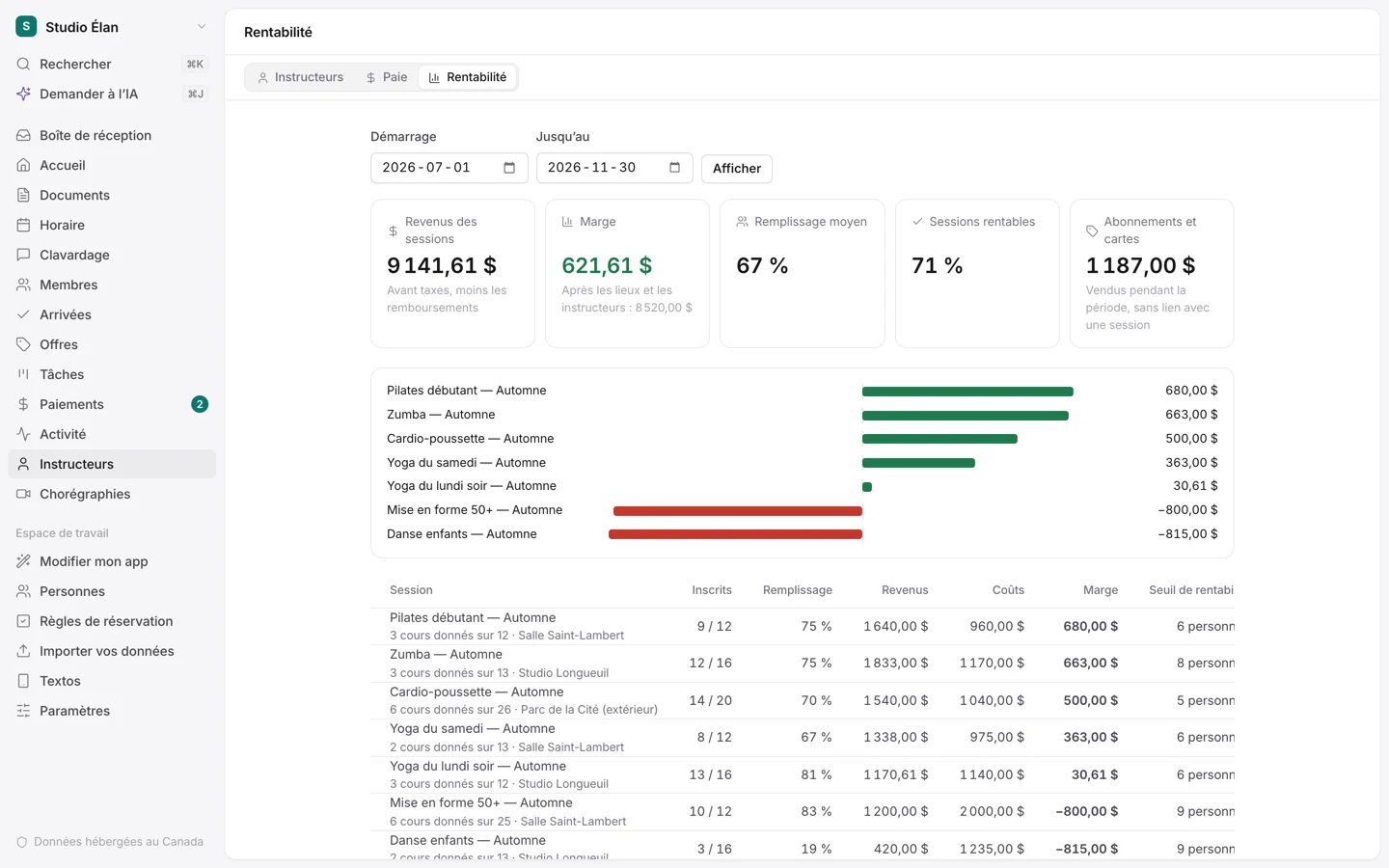This screenshot has height=868, width=1389.
Task: Click the Sessions rentables 71 % value
Action: [938, 265]
